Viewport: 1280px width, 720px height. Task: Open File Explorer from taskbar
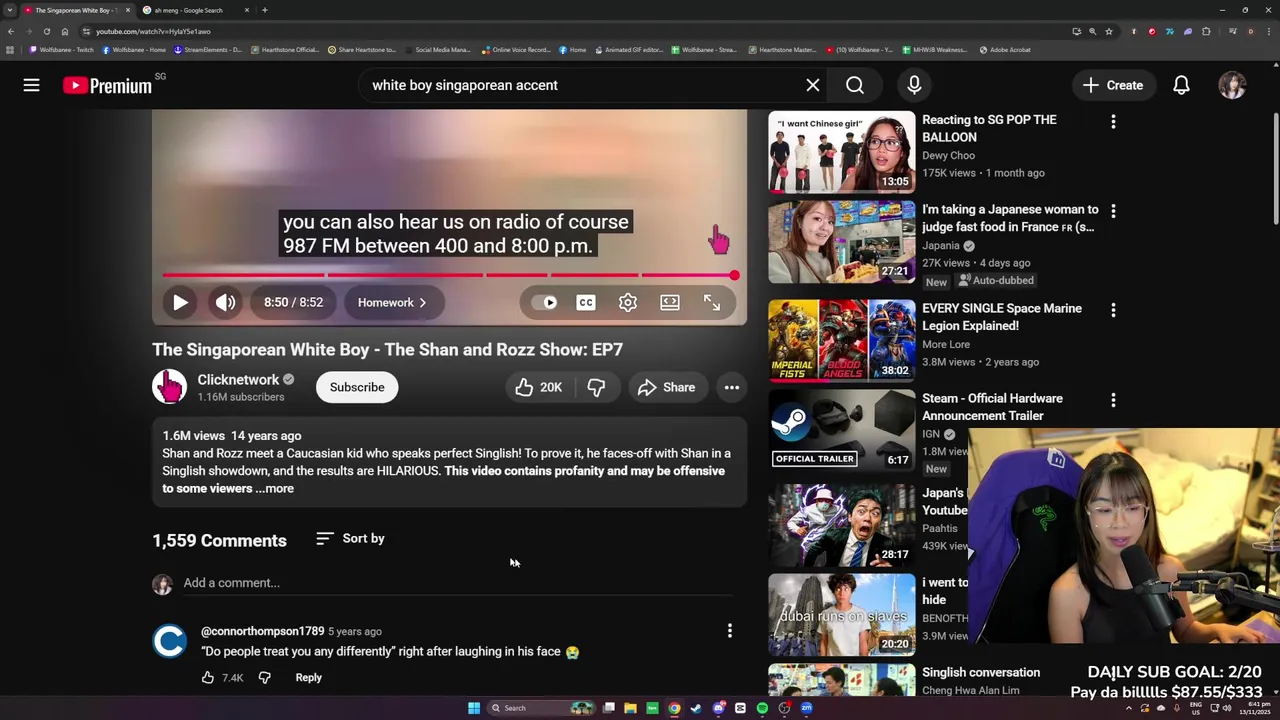point(630,708)
